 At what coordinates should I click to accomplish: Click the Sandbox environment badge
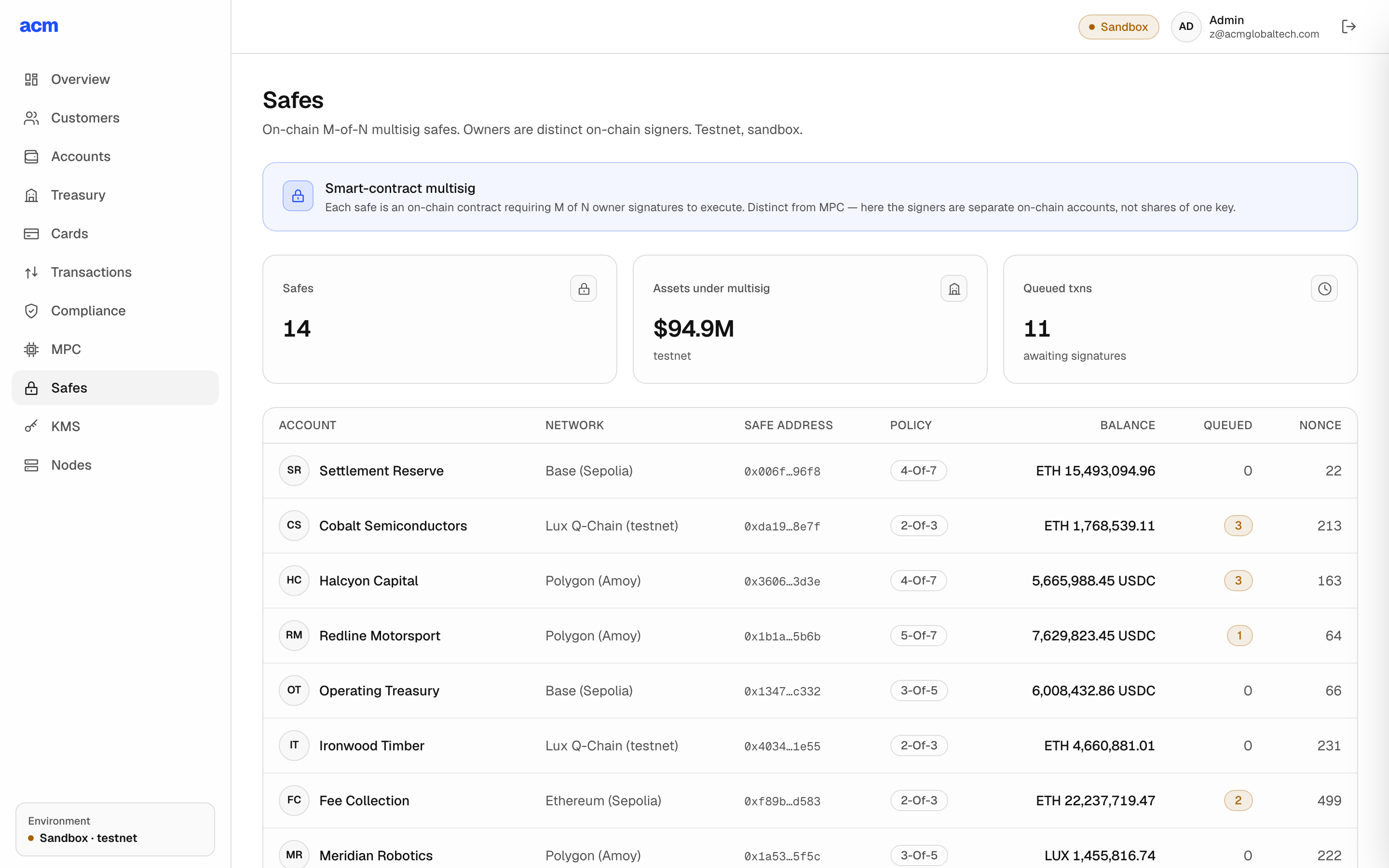[1118, 27]
